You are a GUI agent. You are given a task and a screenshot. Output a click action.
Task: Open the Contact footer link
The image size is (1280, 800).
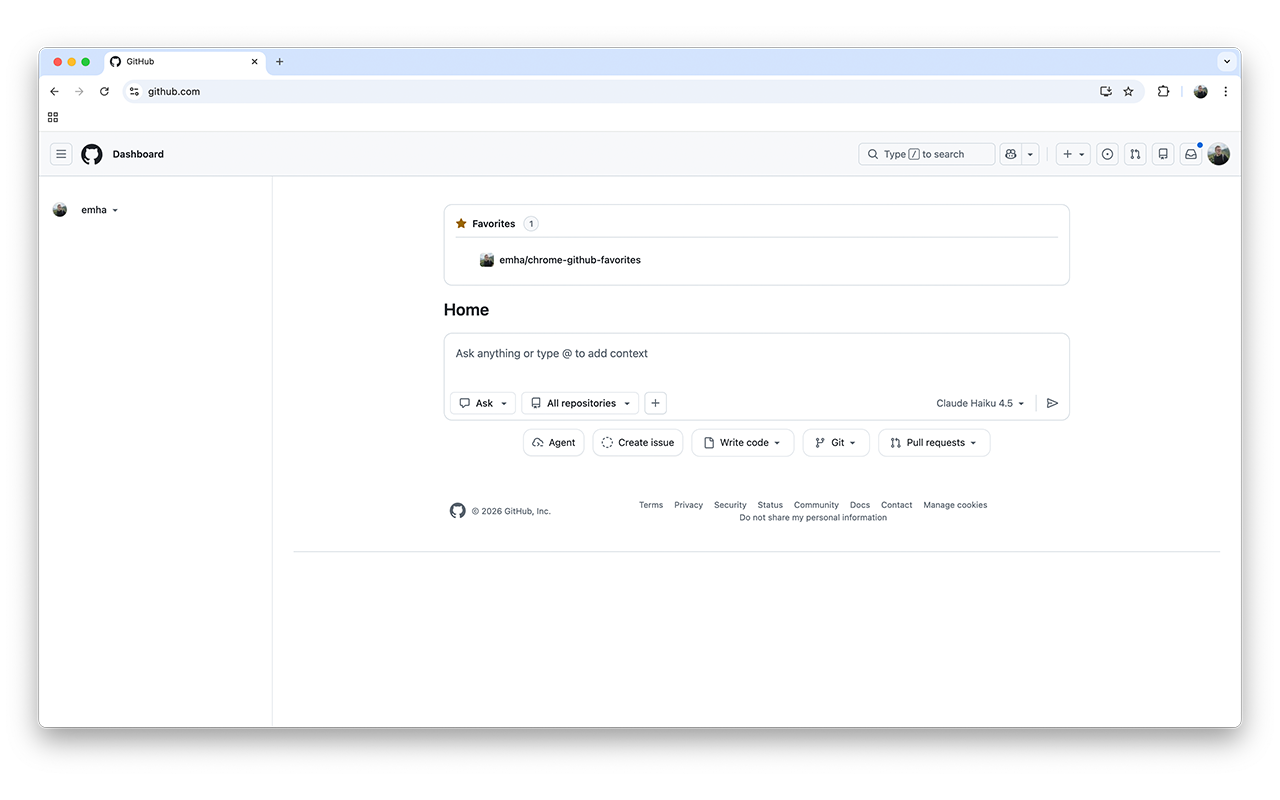click(897, 505)
